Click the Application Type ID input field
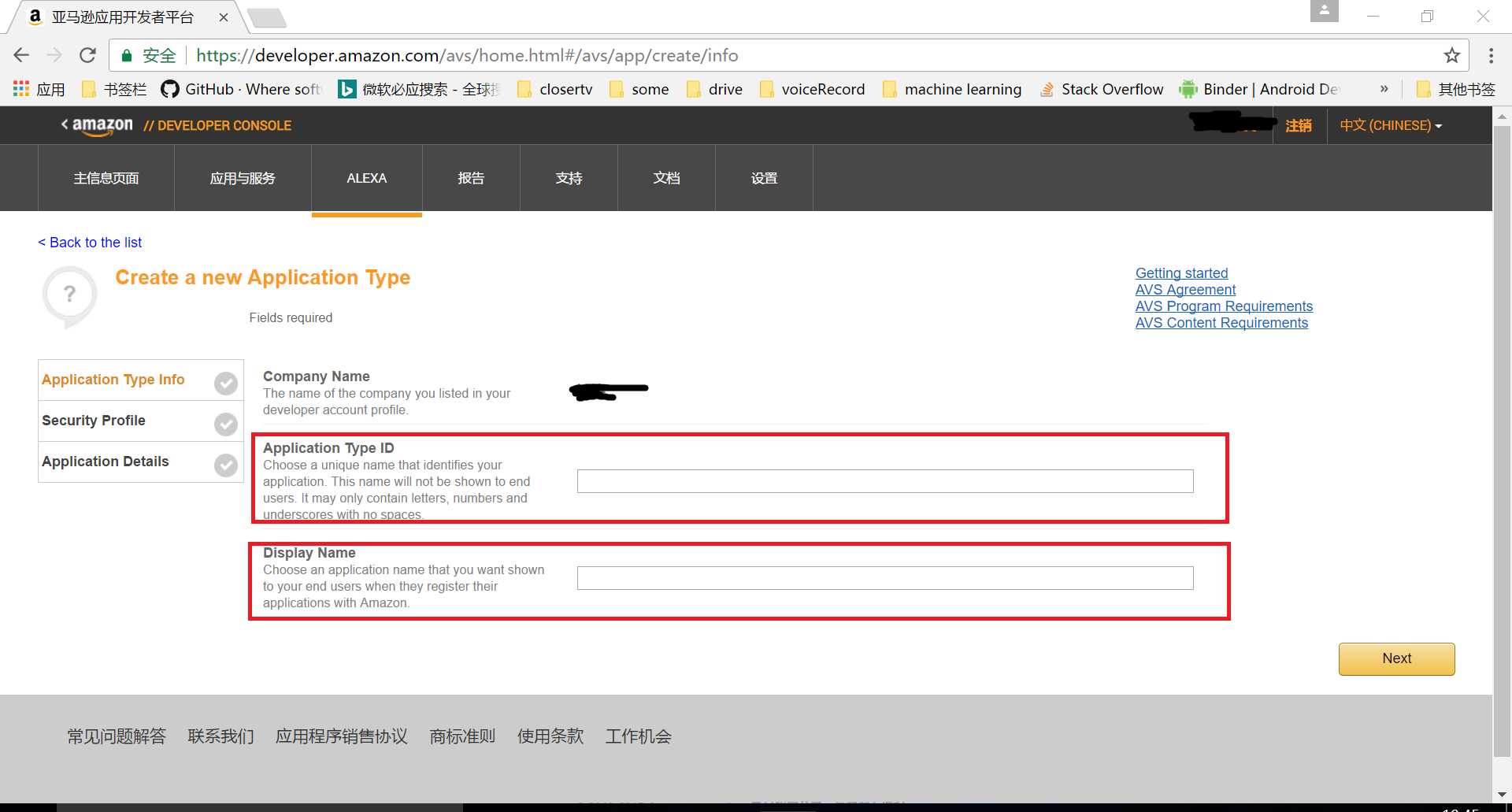This screenshot has width=1512, height=812. click(884, 481)
